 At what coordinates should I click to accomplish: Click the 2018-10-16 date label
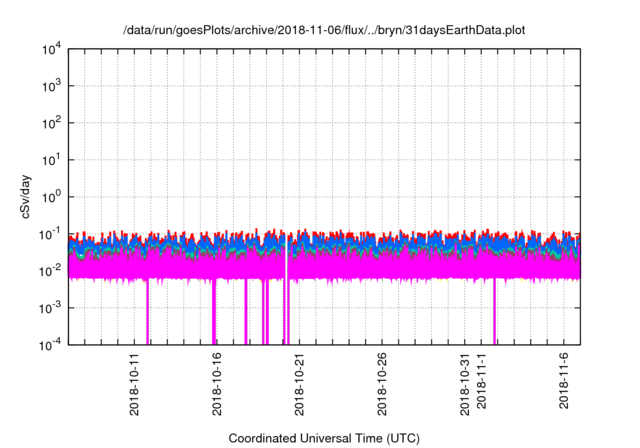point(217,384)
